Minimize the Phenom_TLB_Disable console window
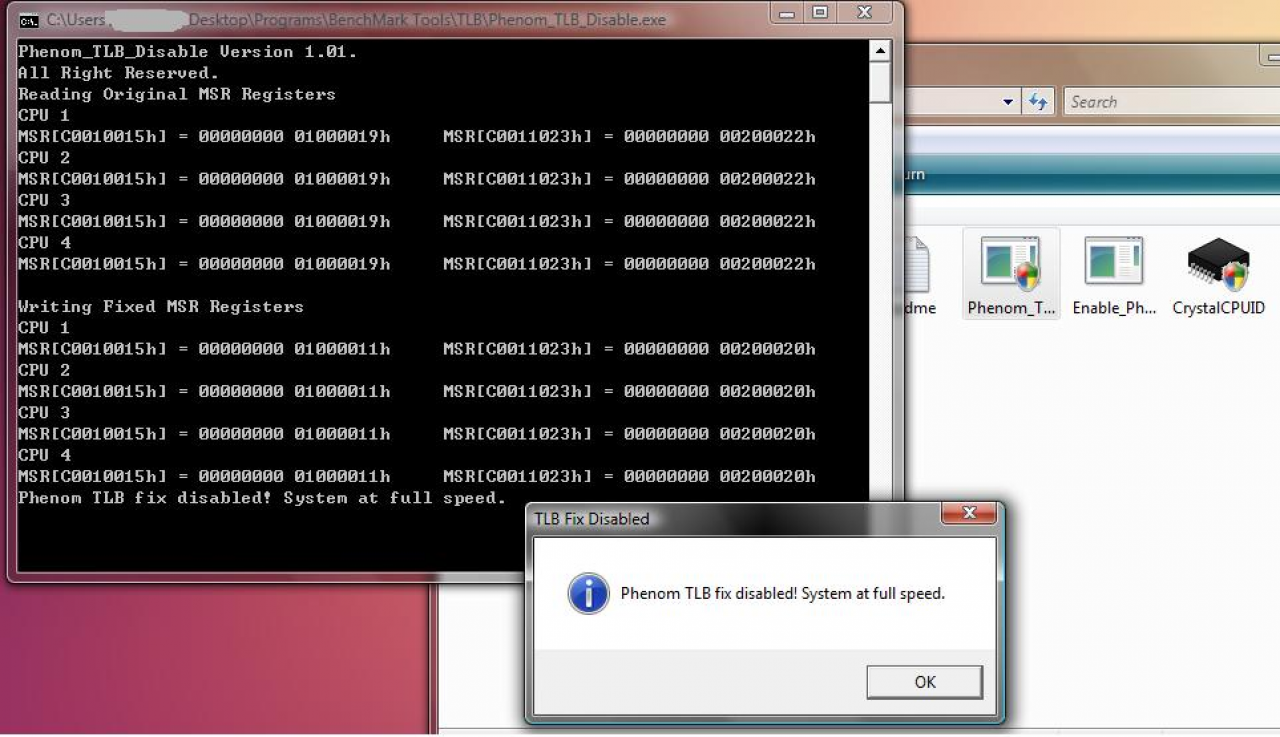 789,14
